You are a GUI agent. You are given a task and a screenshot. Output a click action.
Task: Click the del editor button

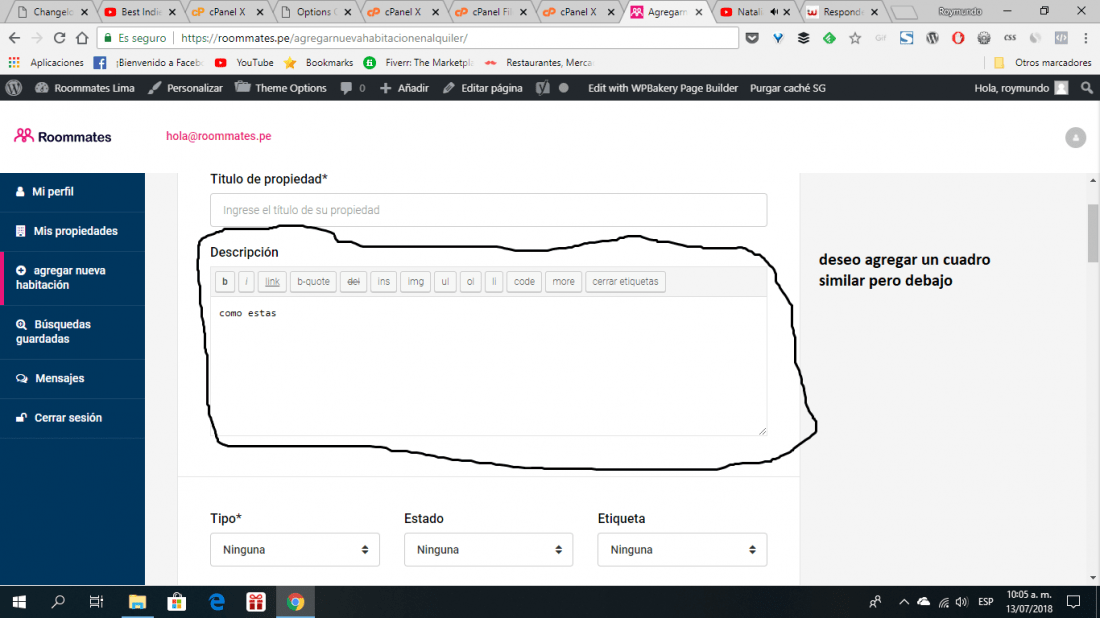click(354, 281)
